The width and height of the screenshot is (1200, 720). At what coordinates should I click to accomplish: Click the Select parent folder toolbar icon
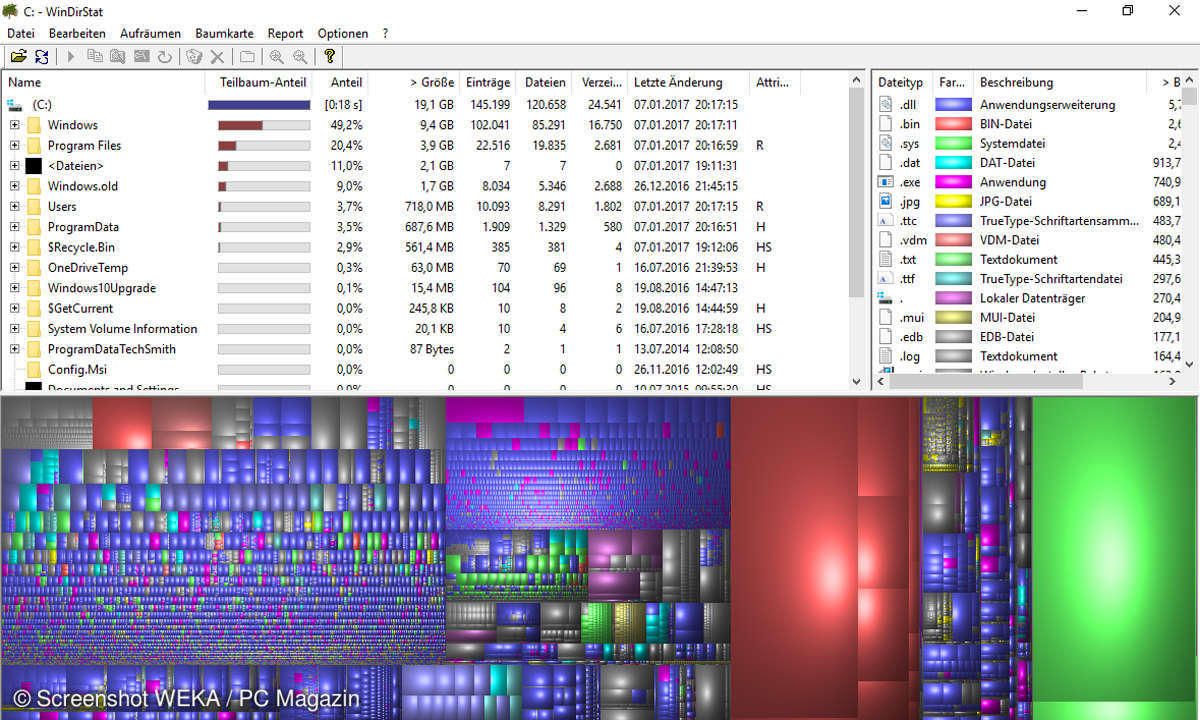[x=247, y=57]
